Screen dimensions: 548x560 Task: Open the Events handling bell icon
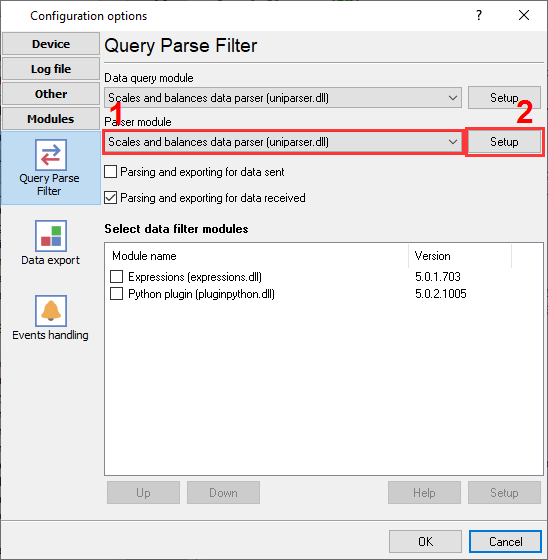click(x=51, y=311)
